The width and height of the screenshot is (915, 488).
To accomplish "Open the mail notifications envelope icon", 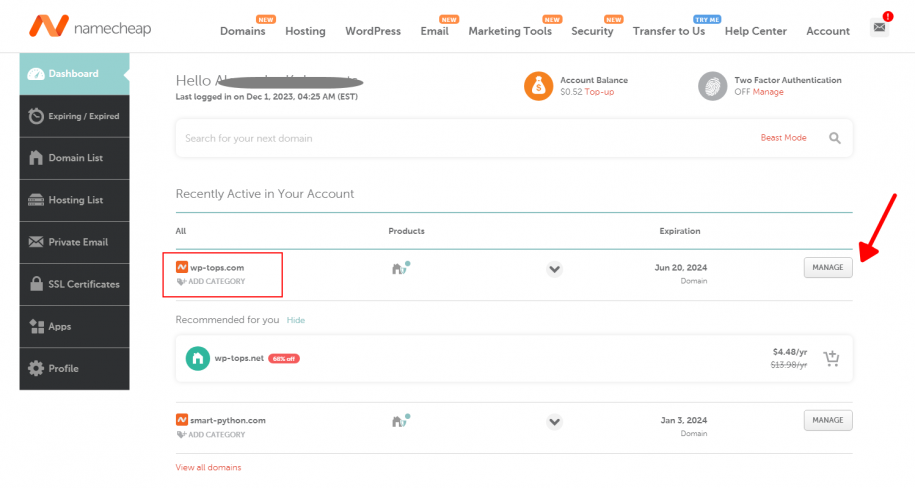I will click(879, 27).
